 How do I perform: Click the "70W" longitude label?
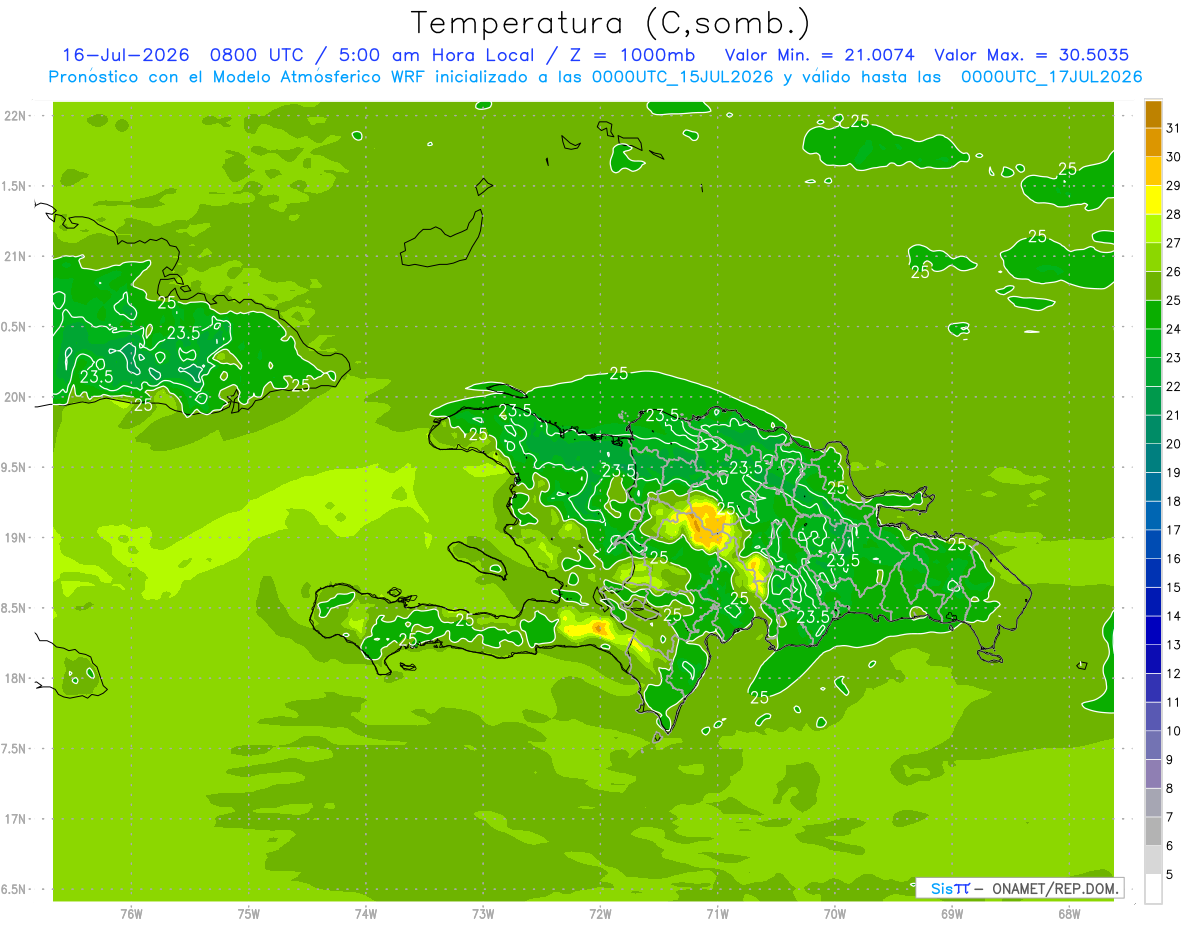835,913
